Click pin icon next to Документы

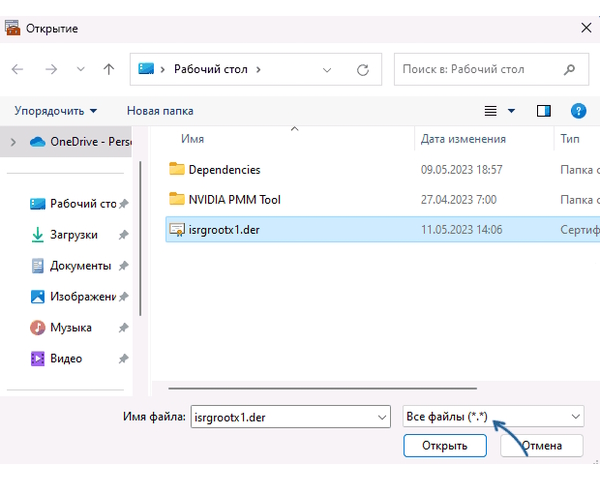click(123, 266)
